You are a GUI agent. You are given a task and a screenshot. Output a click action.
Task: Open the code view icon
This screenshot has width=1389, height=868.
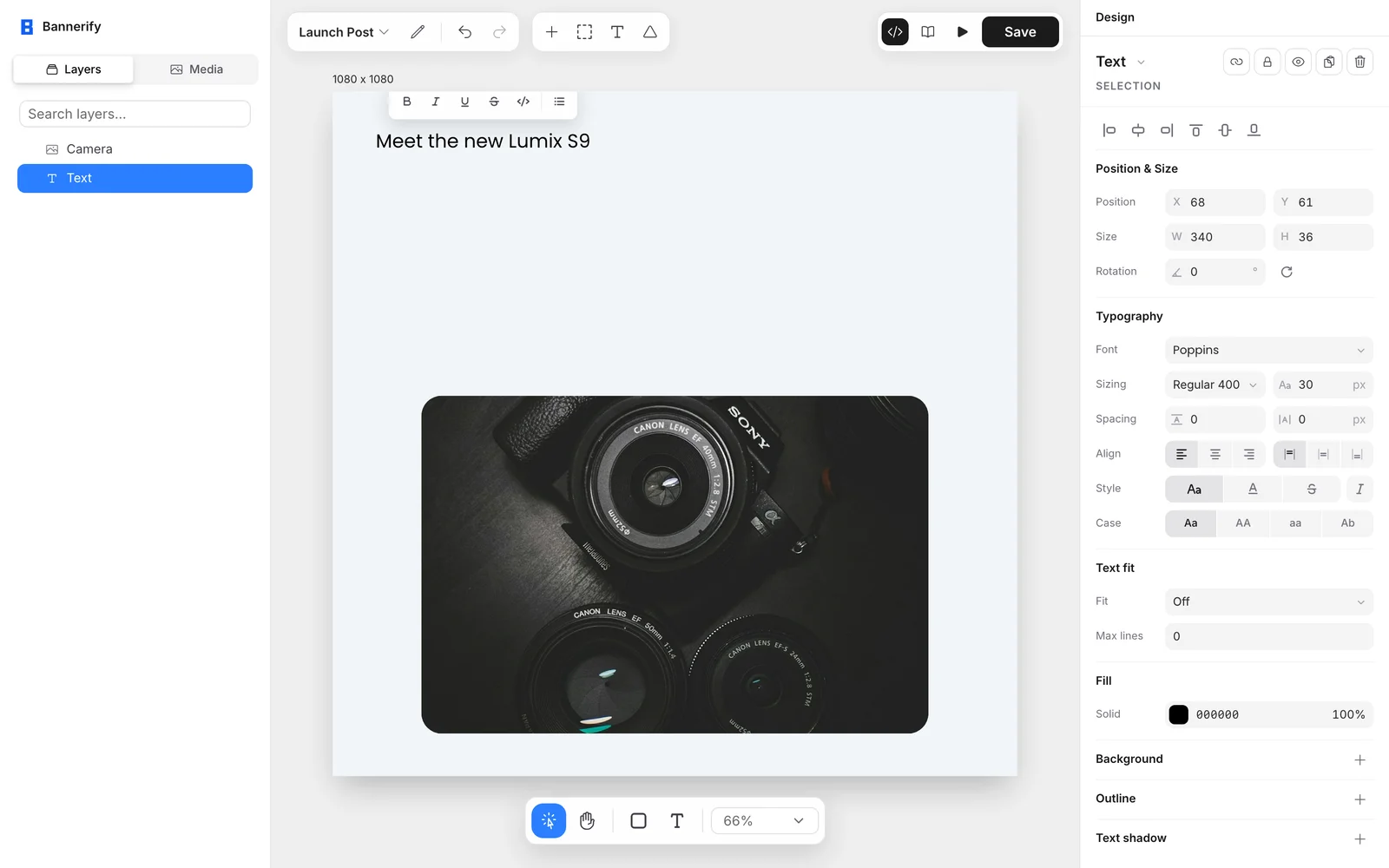pyautogui.click(x=895, y=32)
